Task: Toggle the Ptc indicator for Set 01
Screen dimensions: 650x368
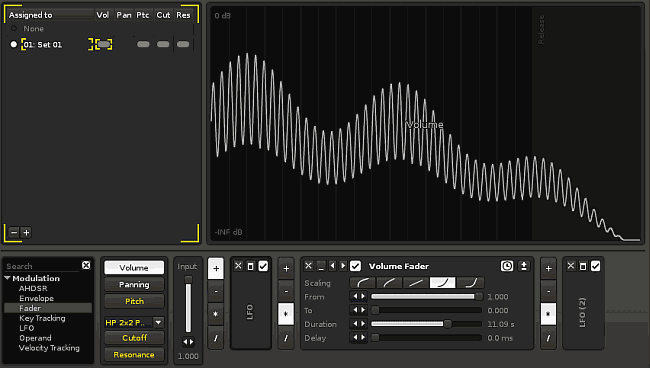Action: [x=143, y=44]
